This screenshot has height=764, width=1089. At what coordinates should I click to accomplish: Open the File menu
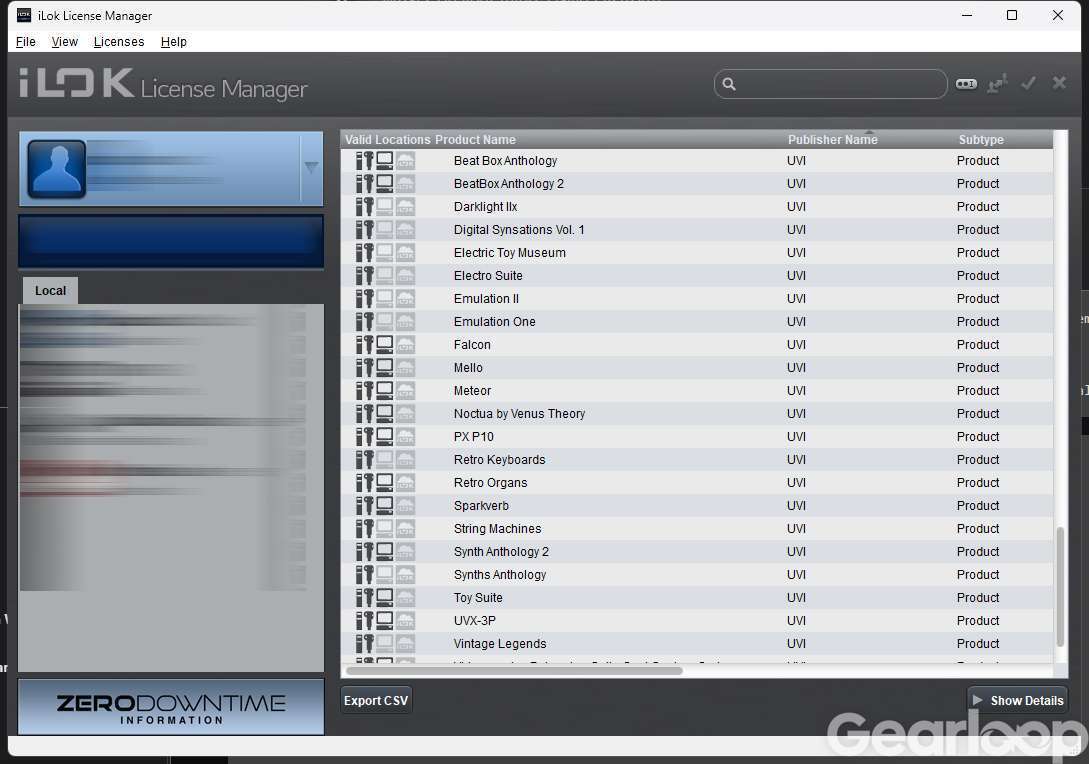[x=26, y=42]
